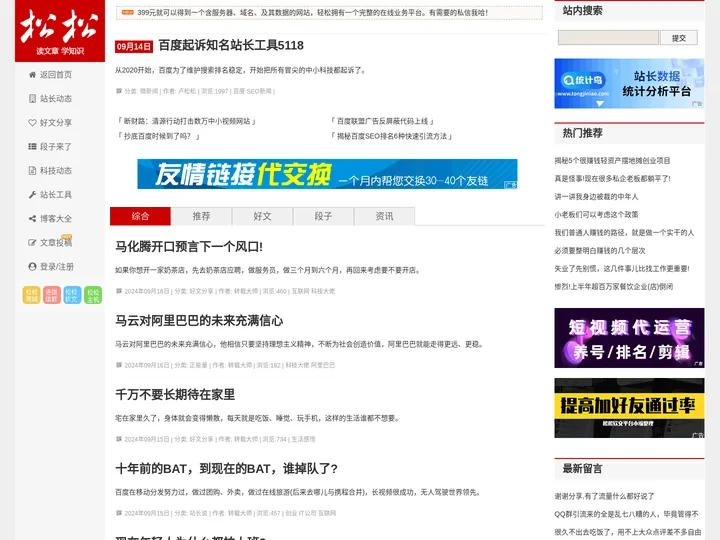This screenshot has height=540, width=720.
Task: Open hot link 惨烈!上半年超百万家餐饮企业倒闭
Action: tap(613, 287)
